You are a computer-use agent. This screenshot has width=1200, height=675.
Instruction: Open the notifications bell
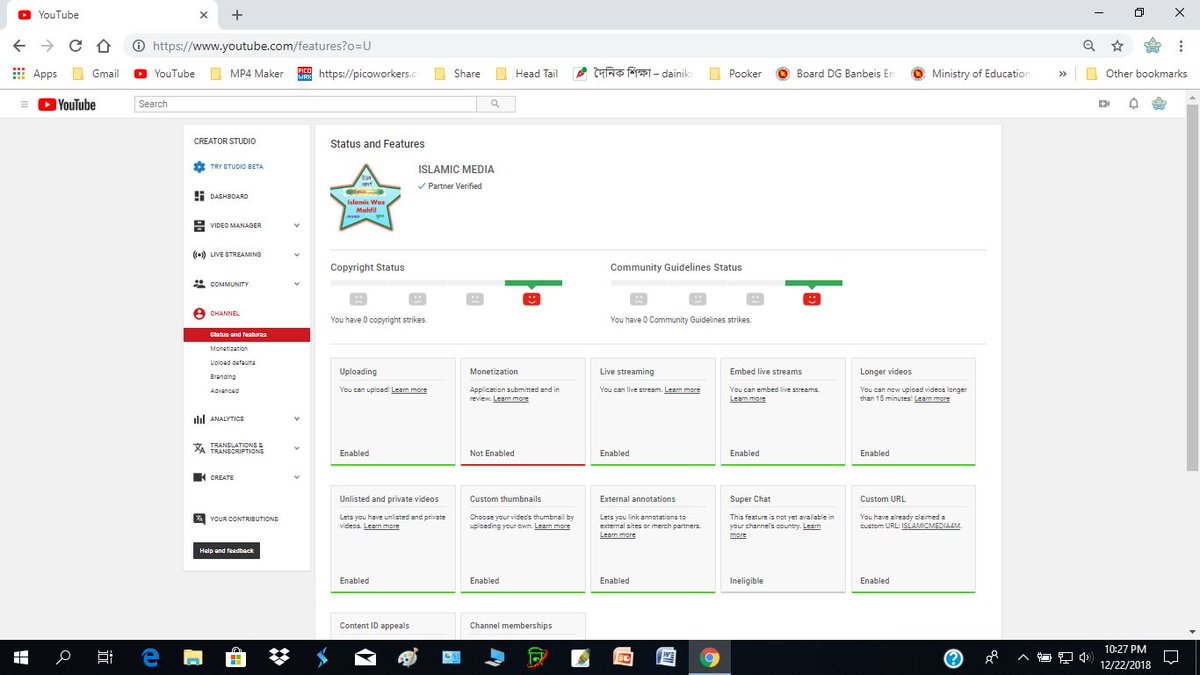pos(1133,104)
